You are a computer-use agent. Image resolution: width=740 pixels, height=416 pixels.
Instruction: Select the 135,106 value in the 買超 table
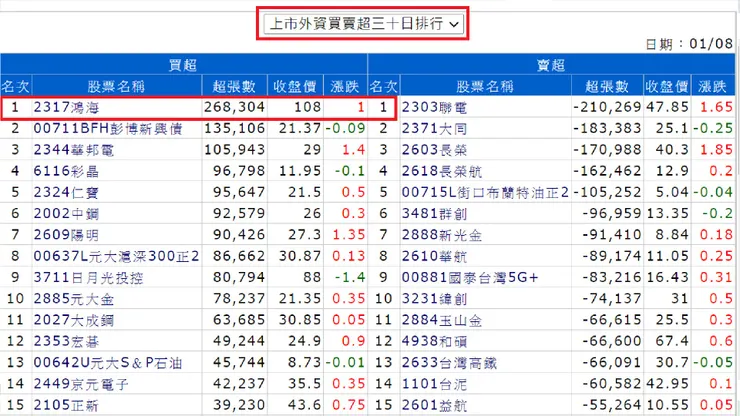coord(234,128)
